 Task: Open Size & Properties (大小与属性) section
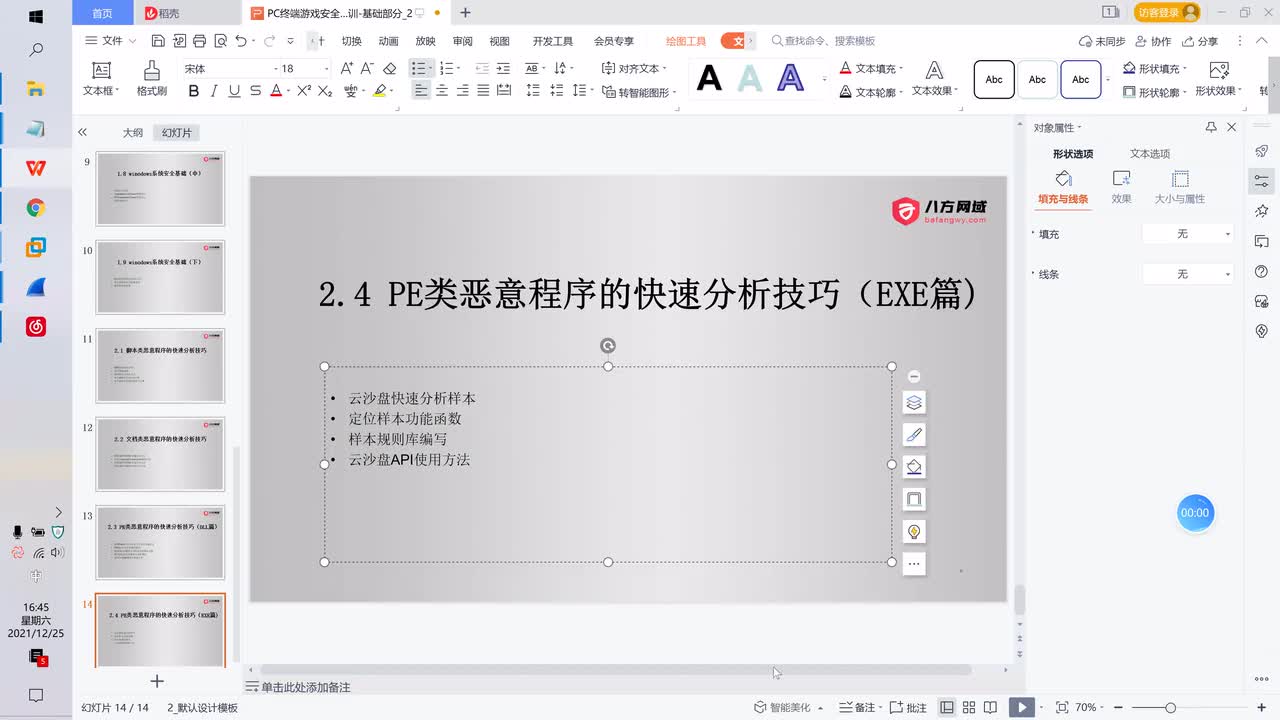pyautogui.click(x=1180, y=186)
